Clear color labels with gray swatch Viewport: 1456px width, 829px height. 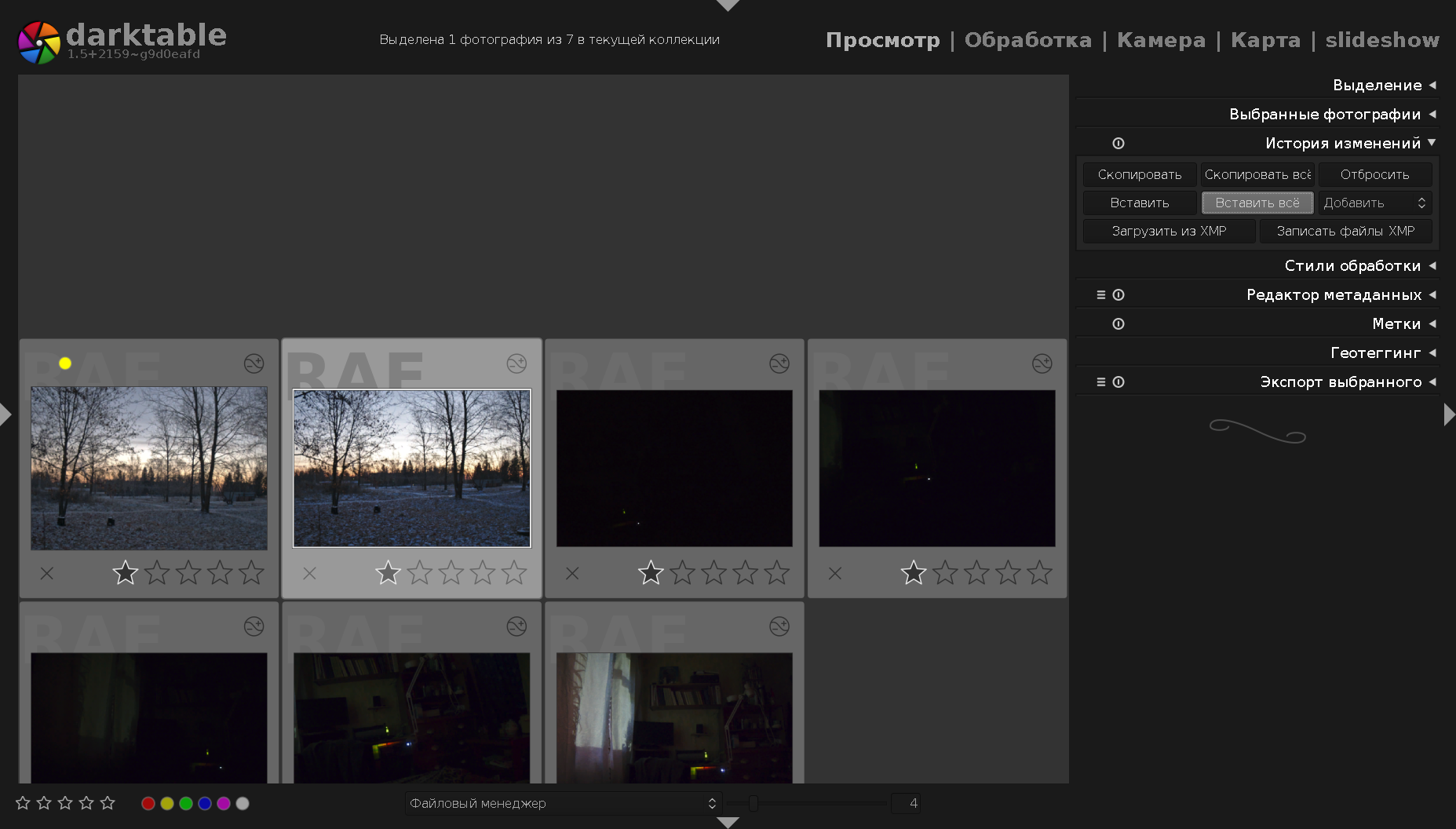point(243,803)
